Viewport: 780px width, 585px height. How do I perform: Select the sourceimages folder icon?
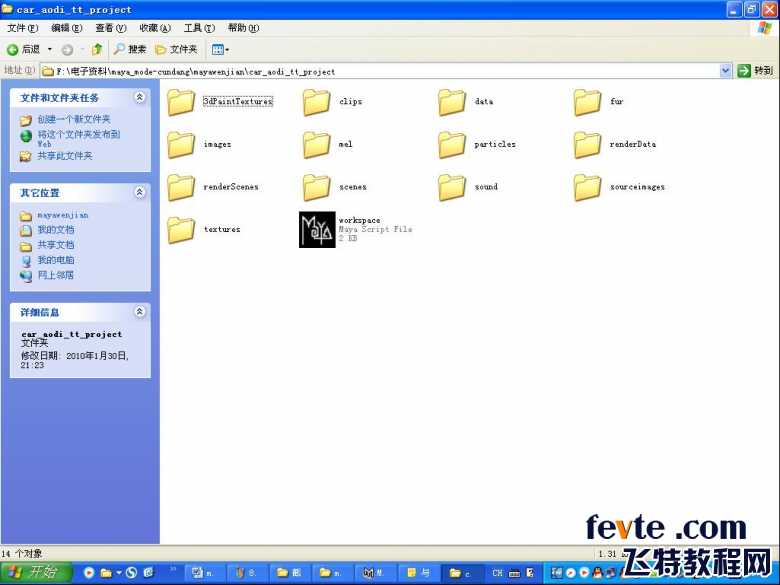[x=587, y=188]
